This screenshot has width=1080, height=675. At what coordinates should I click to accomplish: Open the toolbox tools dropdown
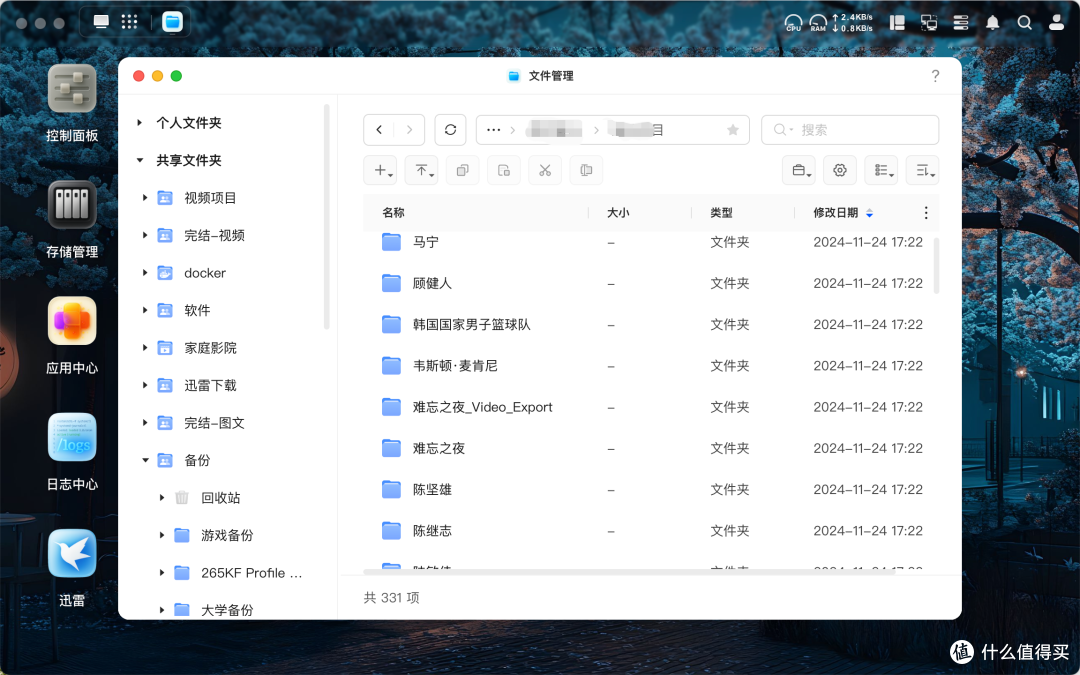pyautogui.click(x=799, y=170)
